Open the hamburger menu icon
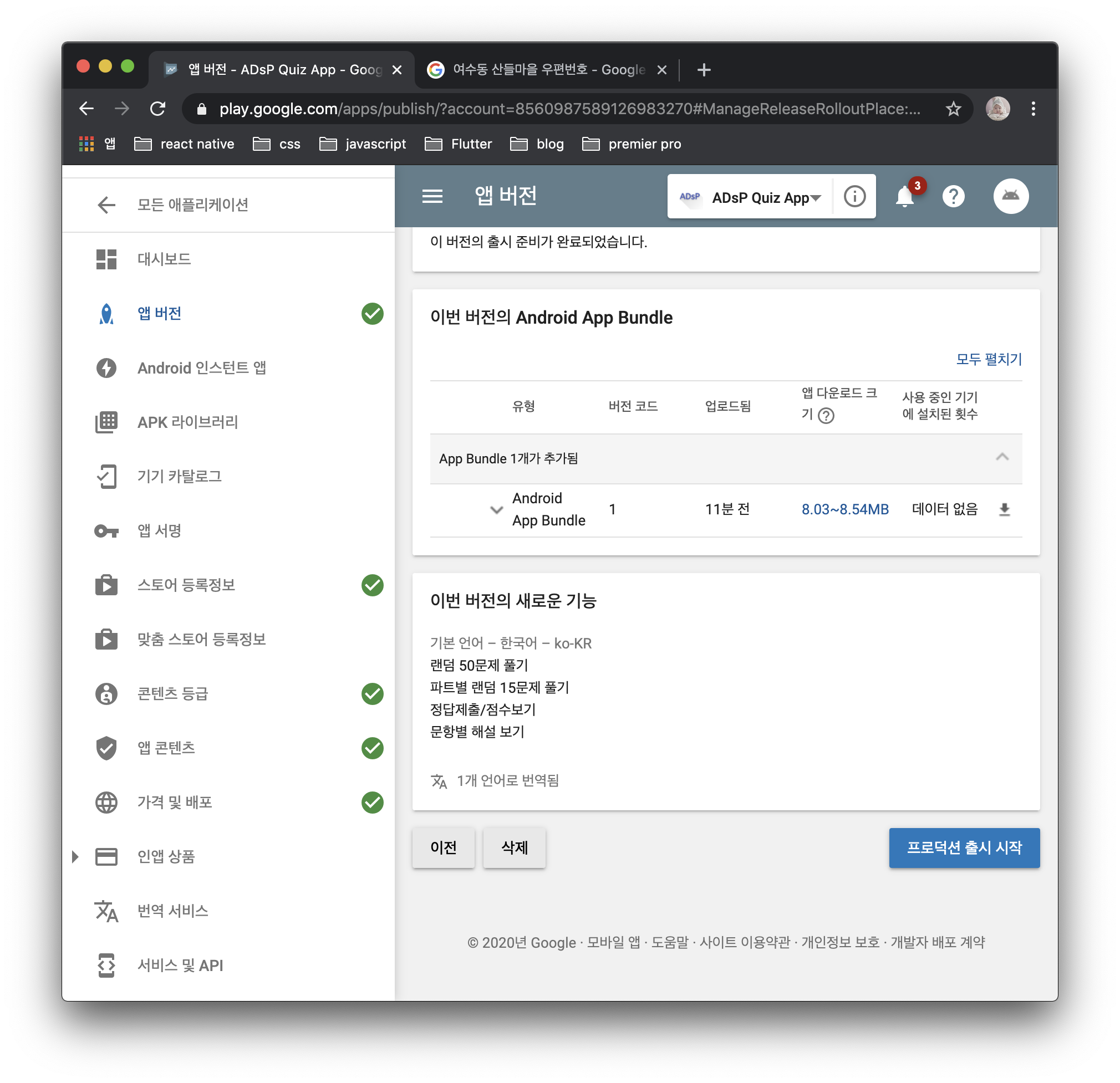The width and height of the screenshot is (1120, 1083). coord(432,197)
